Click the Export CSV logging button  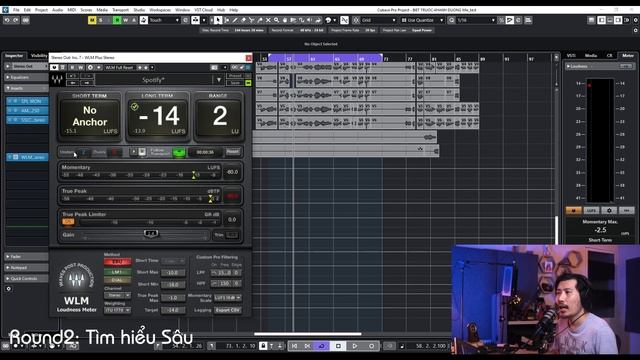228,310
